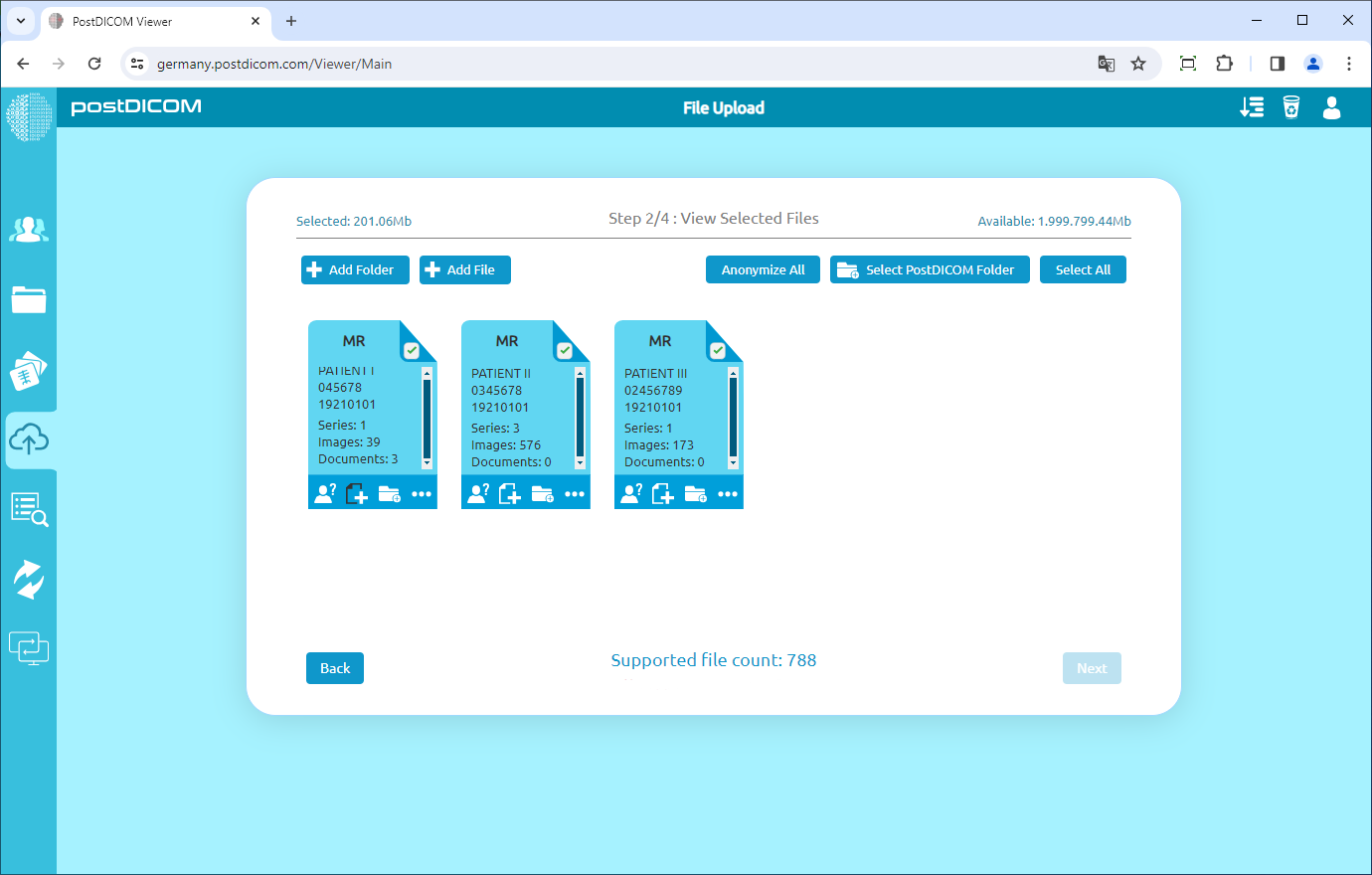Open the query search list sidebar icon
The width and height of the screenshot is (1372, 875).
(29, 508)
